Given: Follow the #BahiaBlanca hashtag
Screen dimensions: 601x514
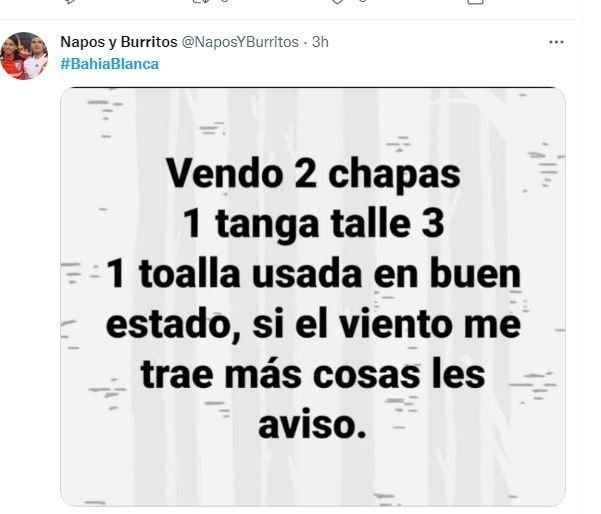Looking at the screenshot, I should click(110, 64).
